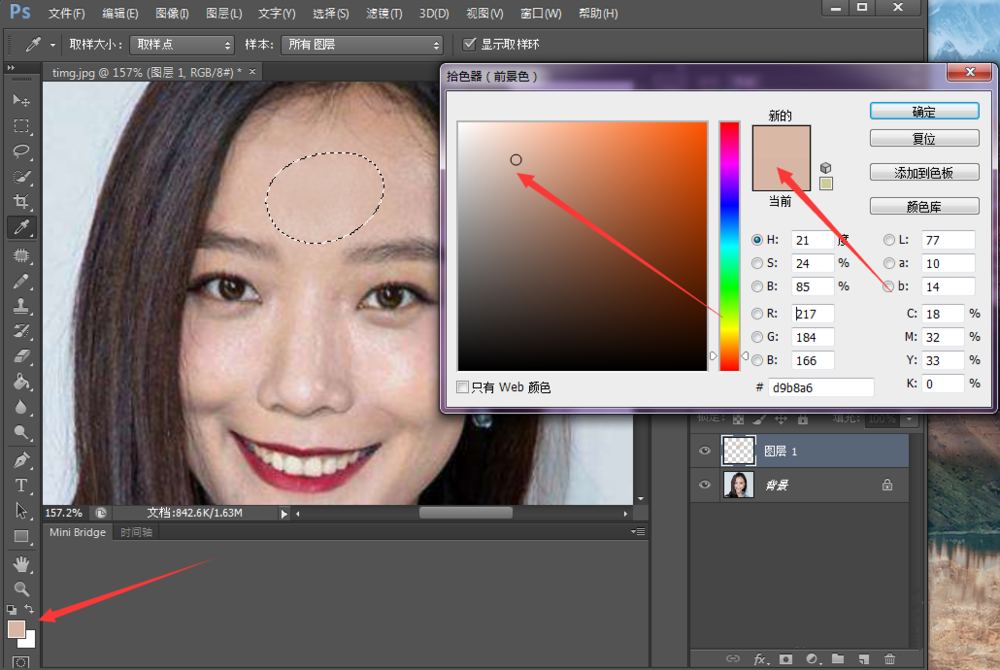
Task: Select the R red radio button
Action: (x=757, y=314)
